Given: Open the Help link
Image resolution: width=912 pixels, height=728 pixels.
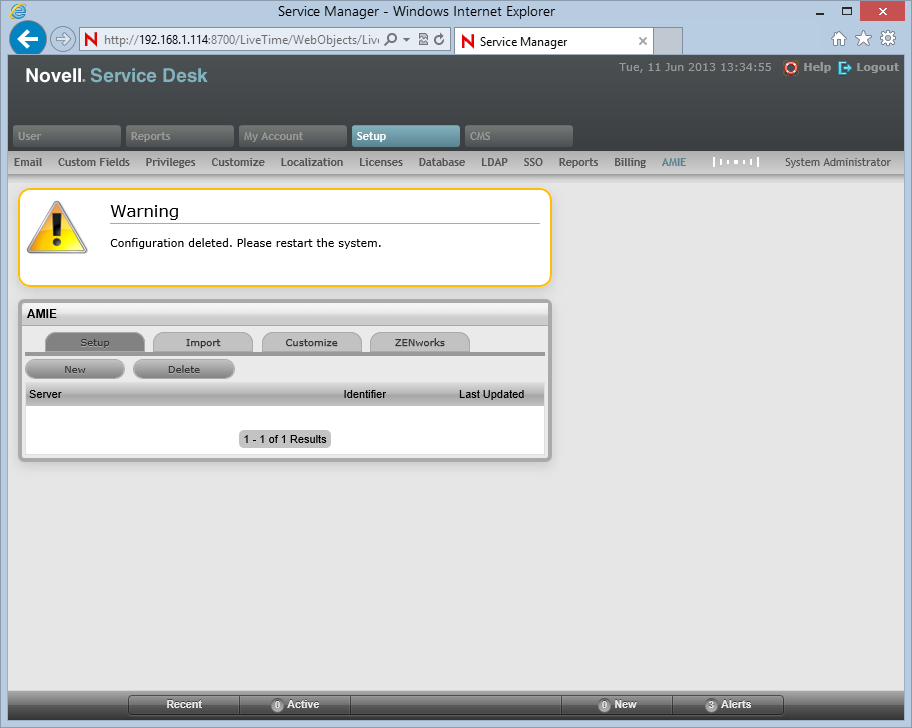Looking at the screenshot, I should tap(817, 67).
